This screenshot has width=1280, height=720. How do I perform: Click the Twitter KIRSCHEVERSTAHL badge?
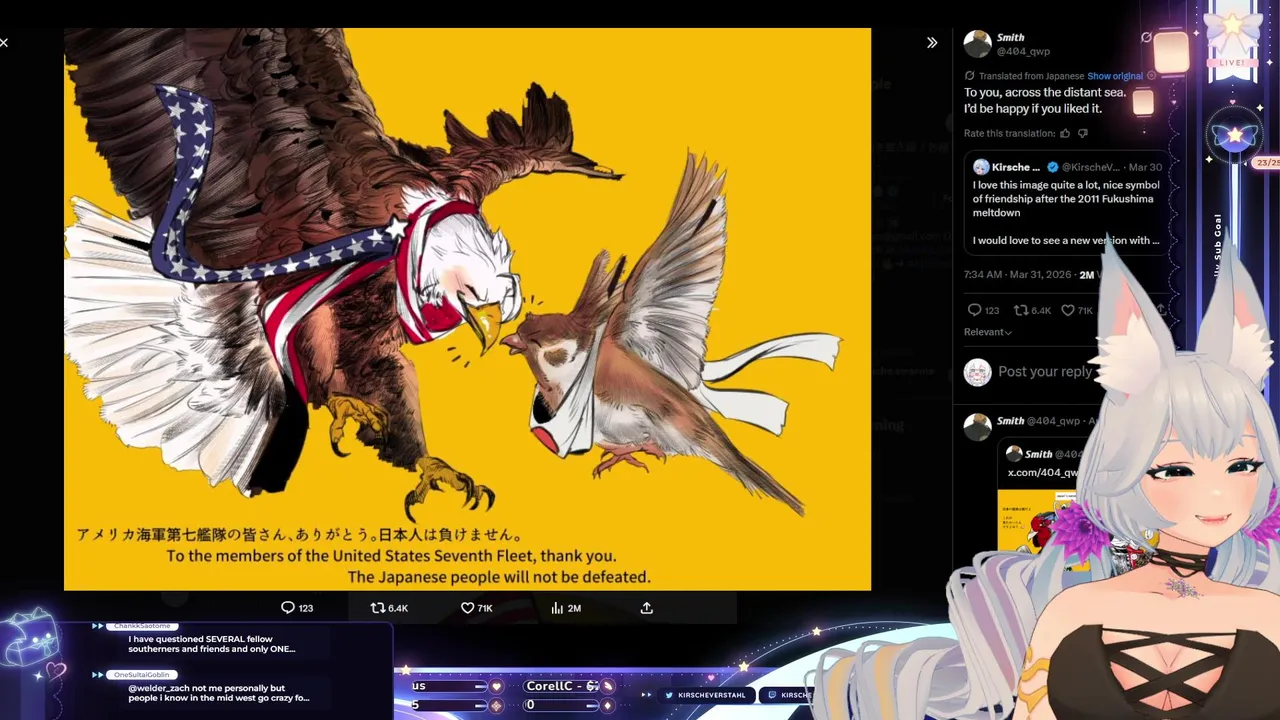pos(706,695)
